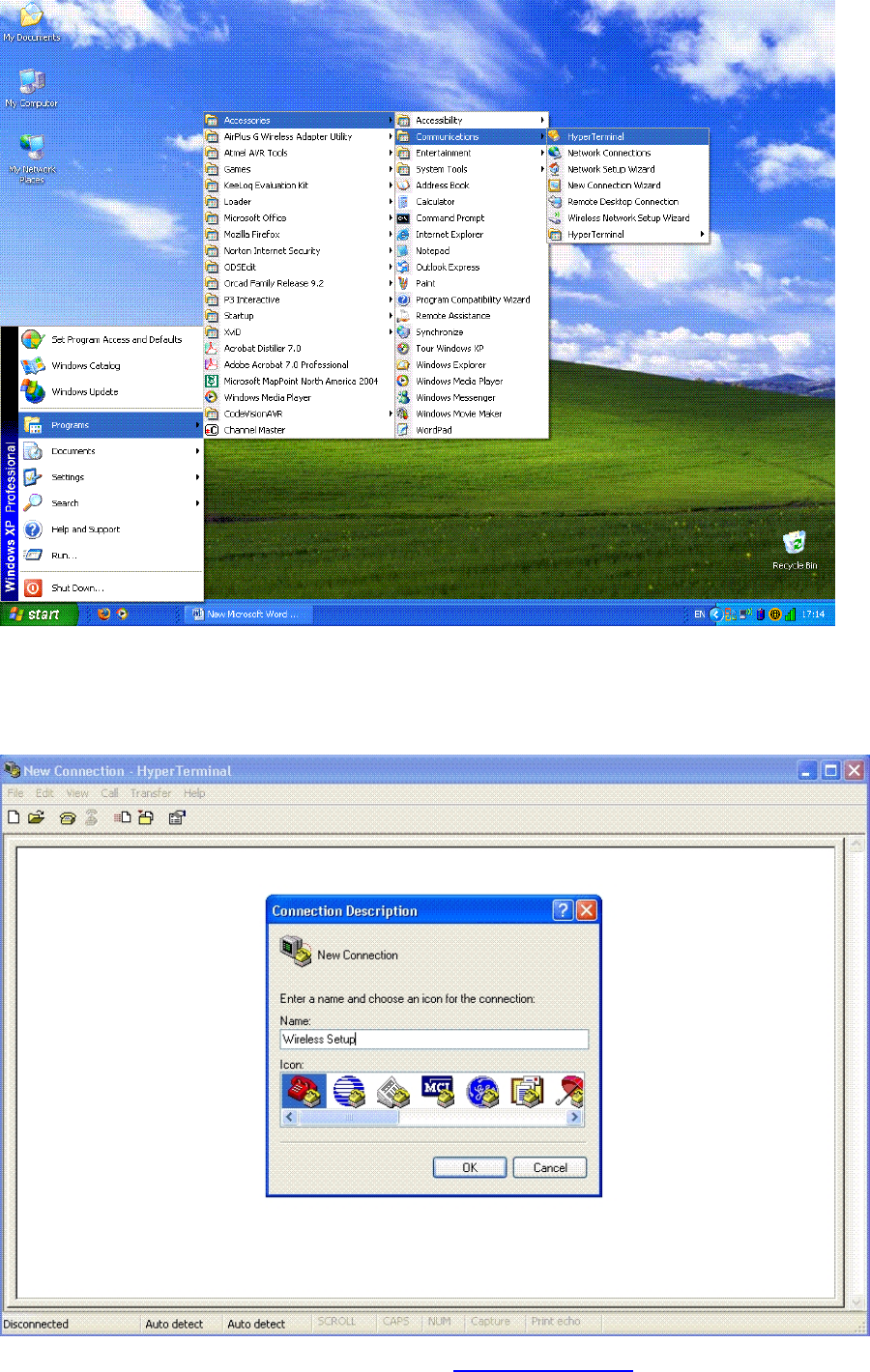
Task: Click the Disconnect icon in HyperTerminal toolbar
Action: (x=91, y=817)
